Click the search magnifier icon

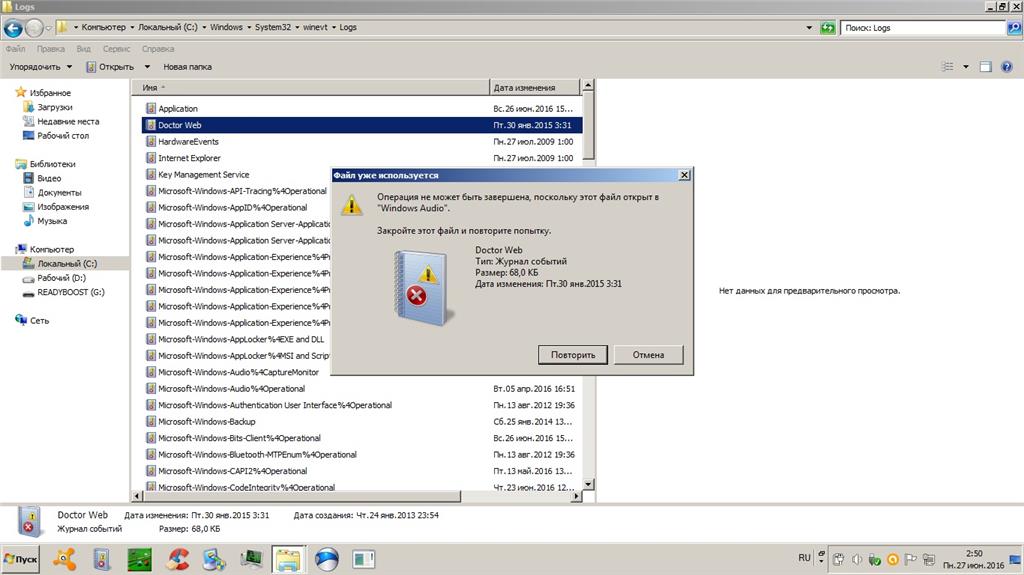(1014, 27)
